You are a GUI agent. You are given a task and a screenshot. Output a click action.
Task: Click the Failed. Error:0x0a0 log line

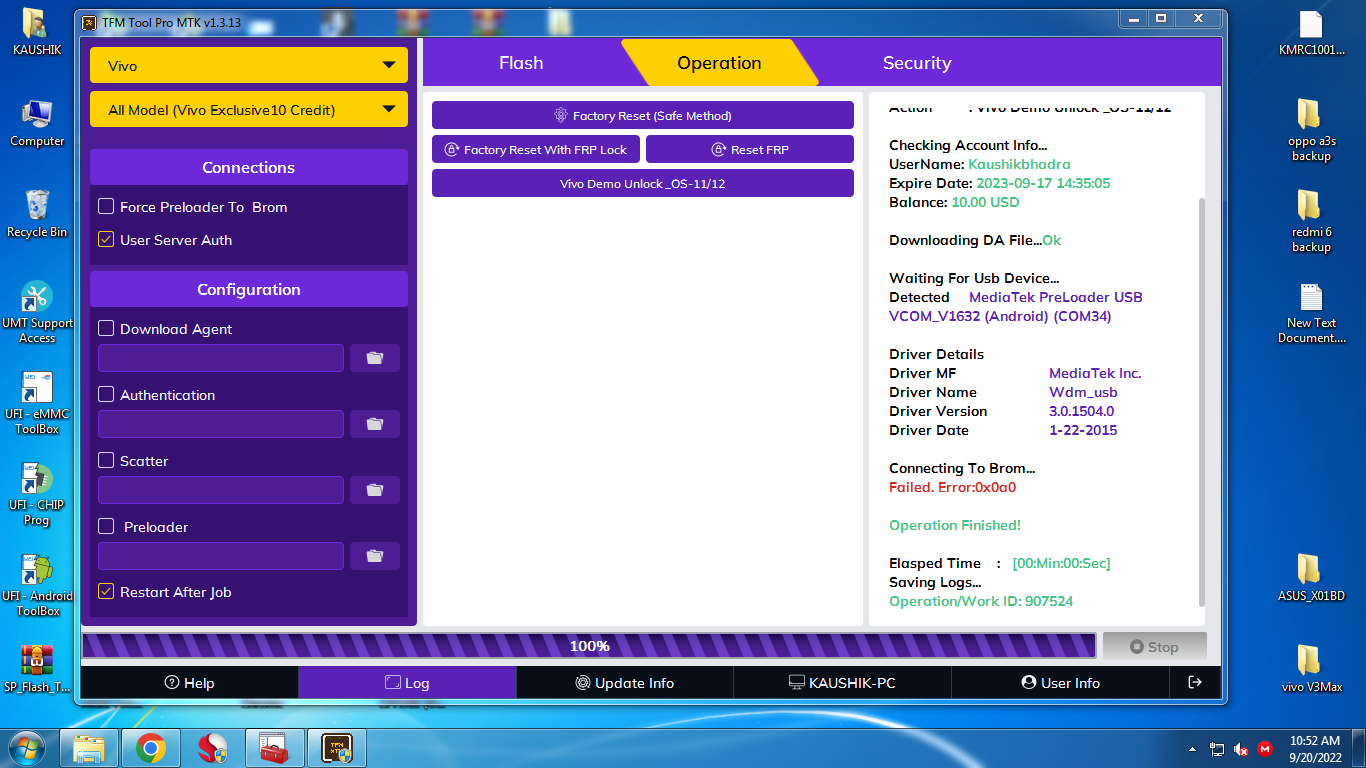point(952,487)
